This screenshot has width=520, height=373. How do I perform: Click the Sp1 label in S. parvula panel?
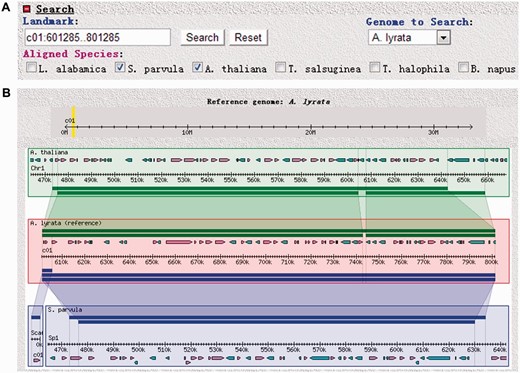(53, 338)
